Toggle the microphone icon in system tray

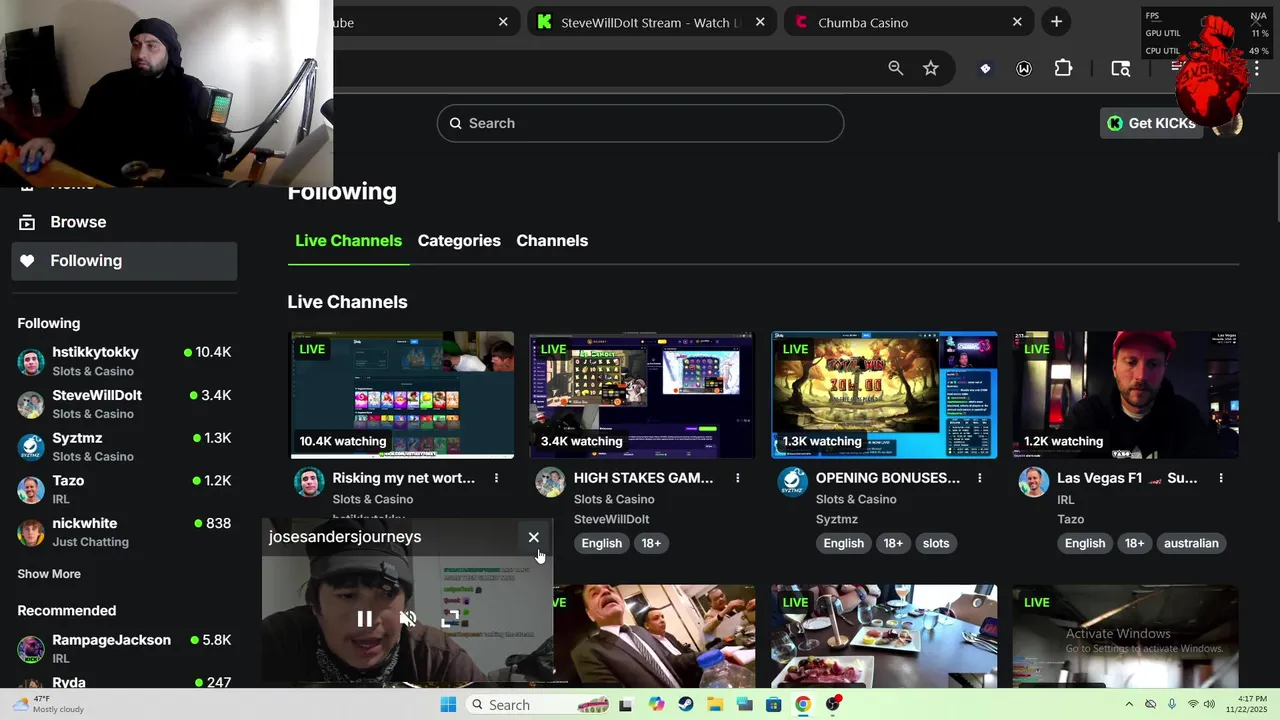(1172, 705)
